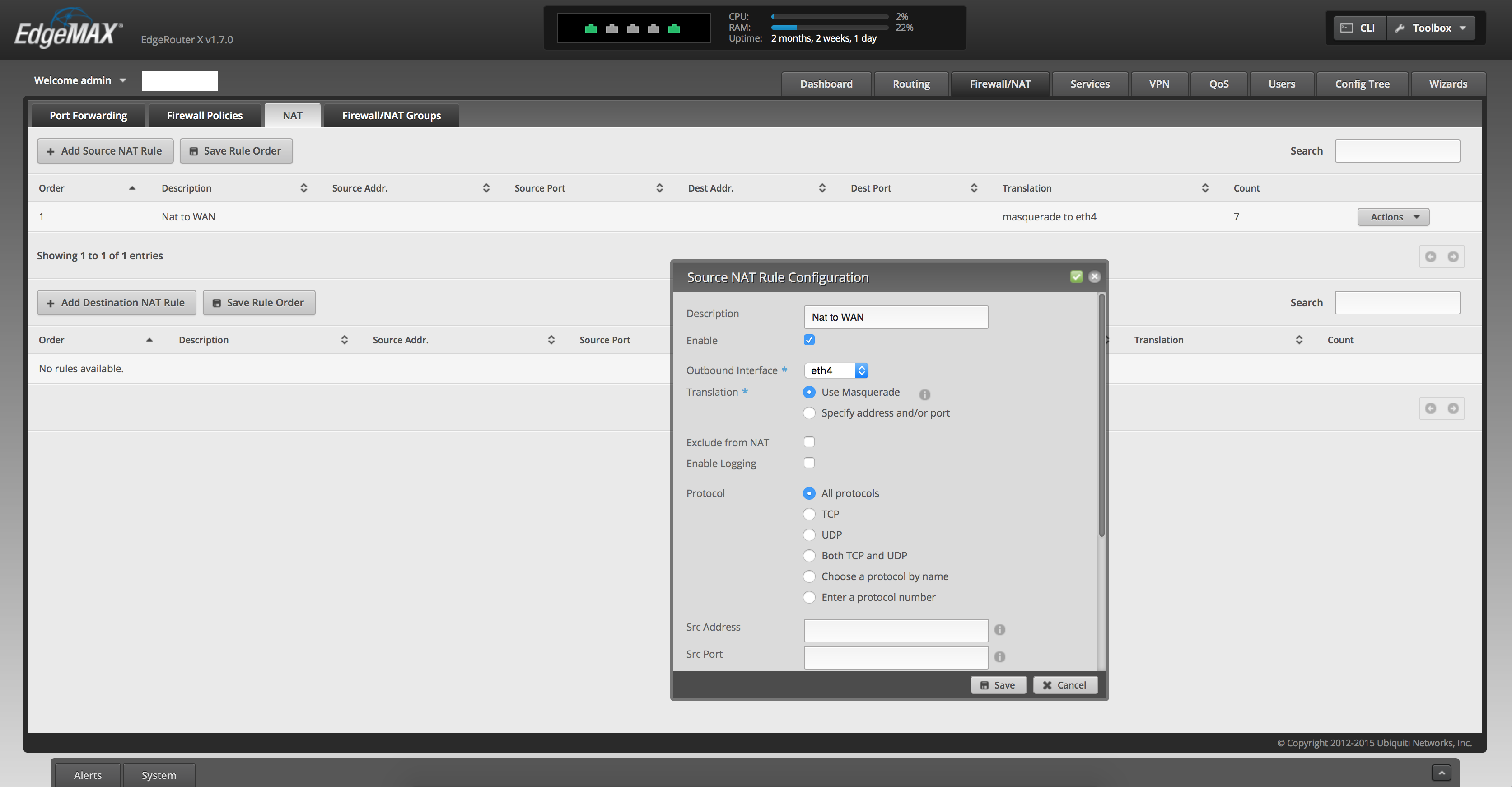
Task: Open the Dashboard tab
Action: point(826,84)
